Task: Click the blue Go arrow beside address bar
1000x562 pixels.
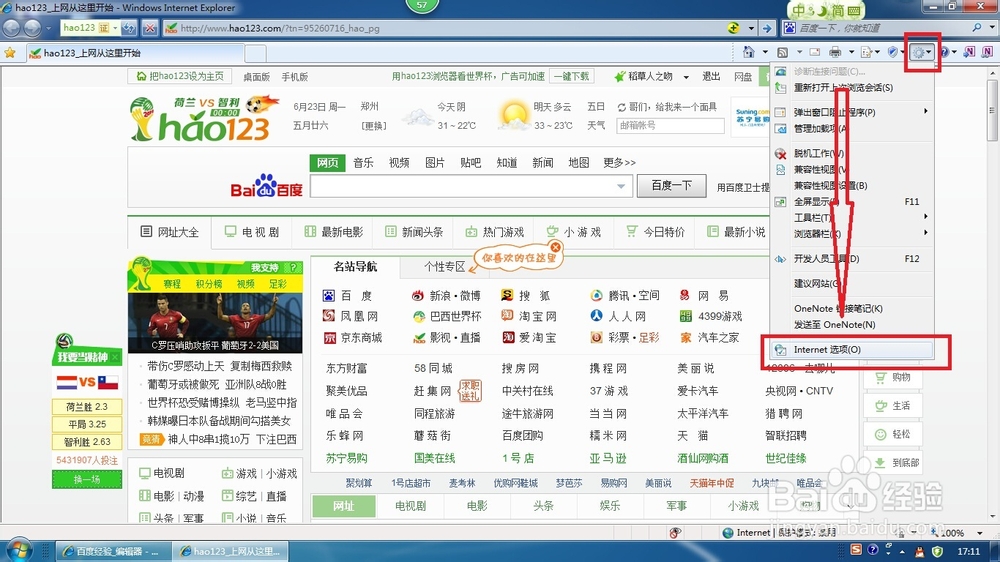Action: 767,28
